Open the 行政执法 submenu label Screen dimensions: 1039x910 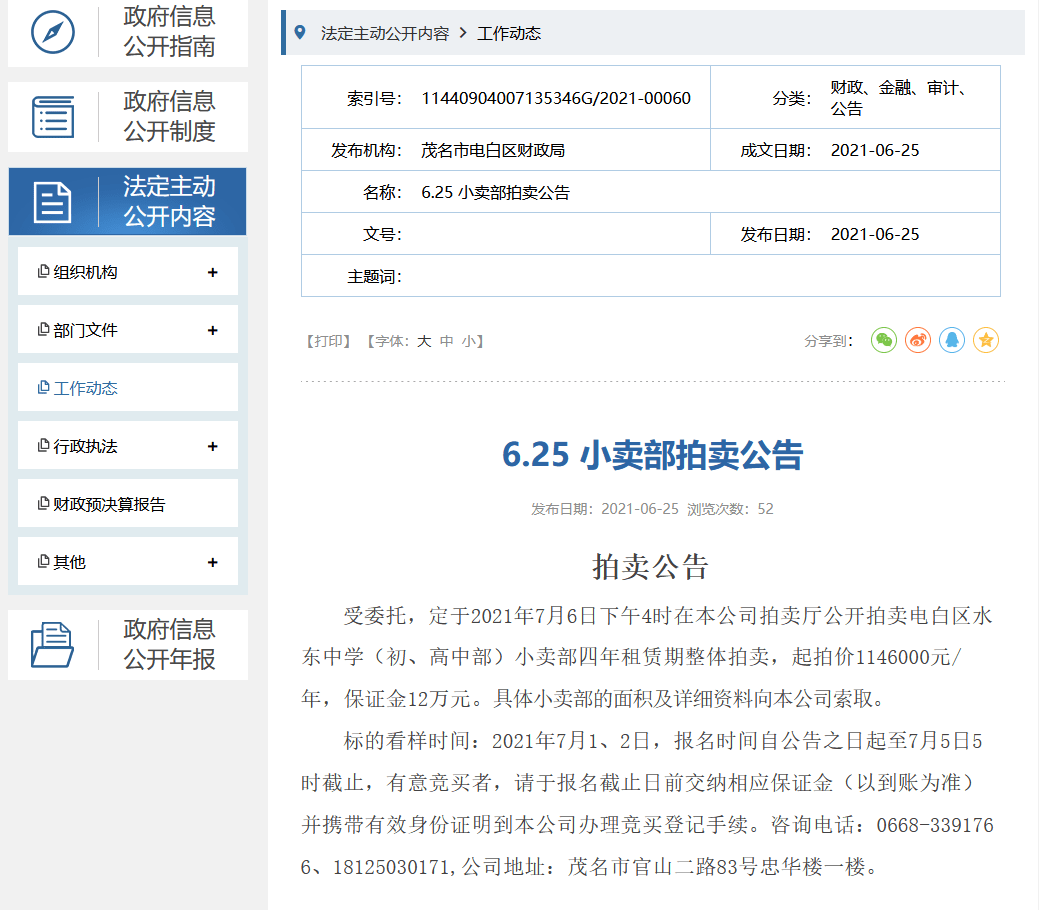(x=85, y=447)
